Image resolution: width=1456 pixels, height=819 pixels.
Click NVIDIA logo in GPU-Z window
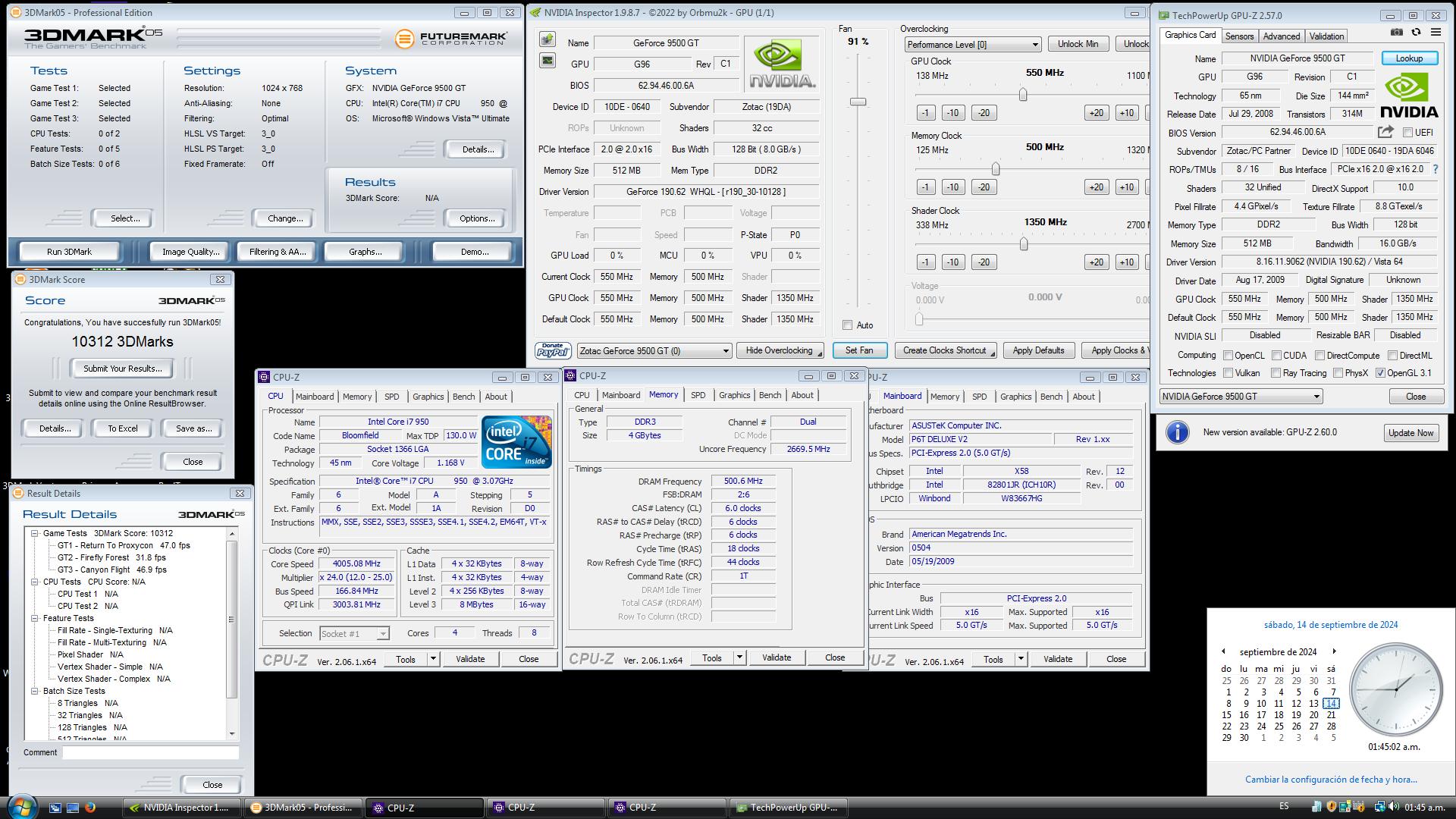click(x=1409, y=96)
